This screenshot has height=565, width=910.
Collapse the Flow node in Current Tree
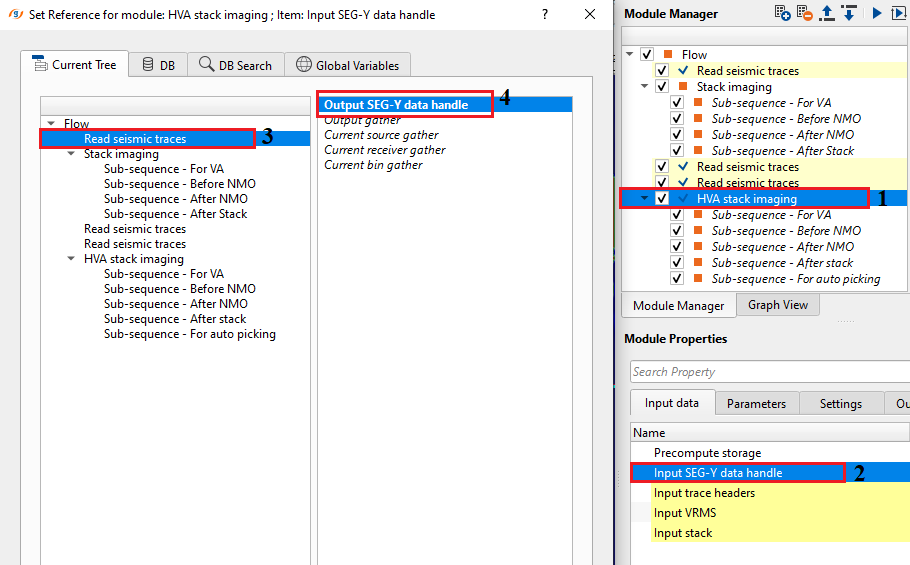(x=53, y=124)
